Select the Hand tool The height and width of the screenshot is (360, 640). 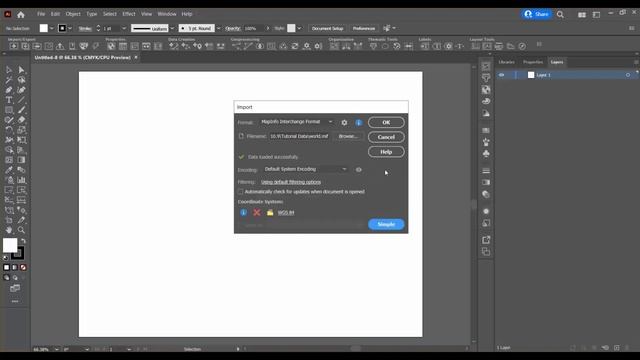pyautogui.click(x=9, y=230)
